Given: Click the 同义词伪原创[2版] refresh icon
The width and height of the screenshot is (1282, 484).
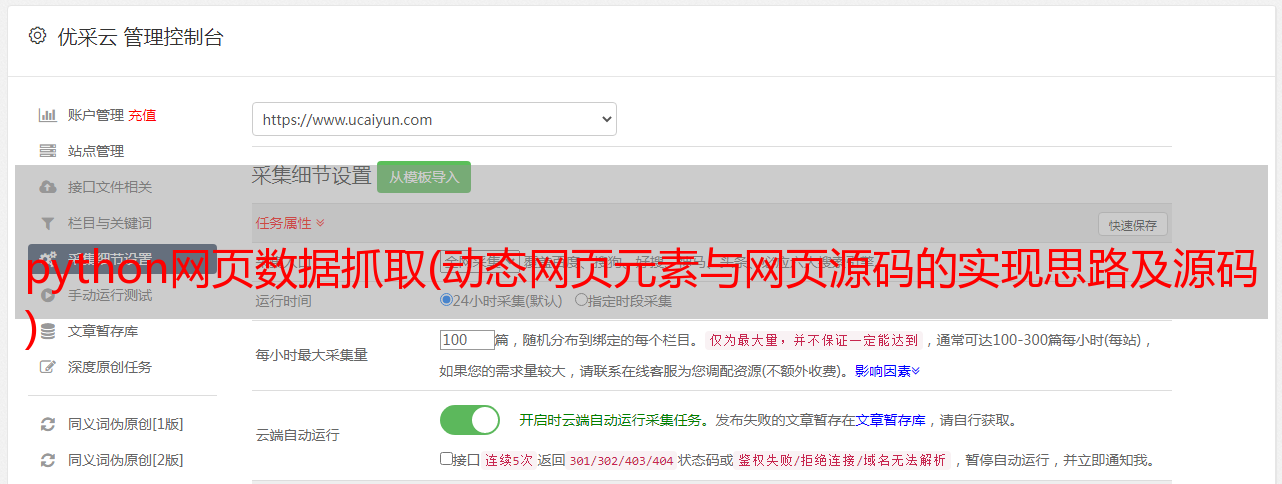Looking at the screenshot, I should pos(47,460).
